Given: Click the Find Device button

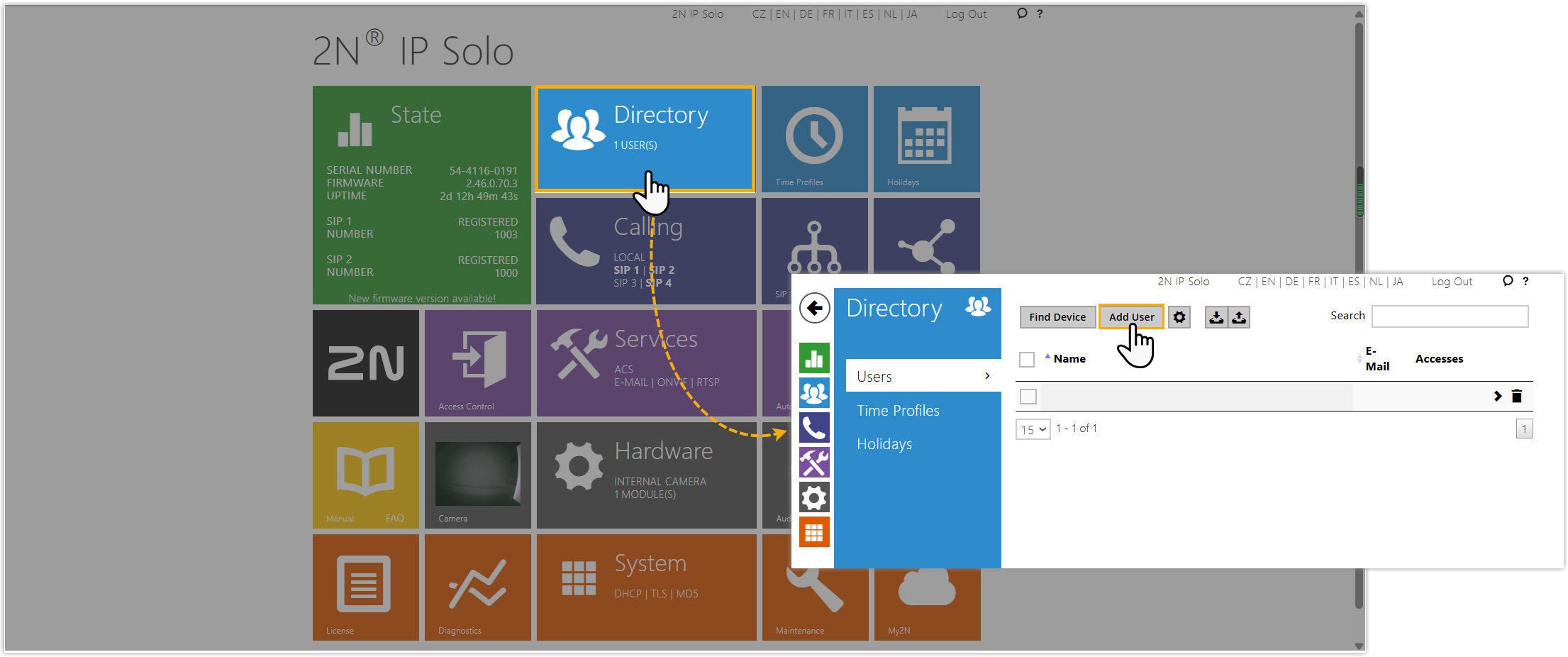Looking at the screenshot, I should coord(1057,317).
